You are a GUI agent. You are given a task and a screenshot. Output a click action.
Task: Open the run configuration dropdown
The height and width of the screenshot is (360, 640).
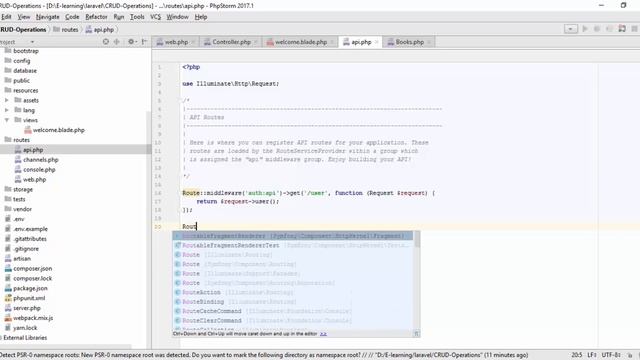tap(571, 29)
